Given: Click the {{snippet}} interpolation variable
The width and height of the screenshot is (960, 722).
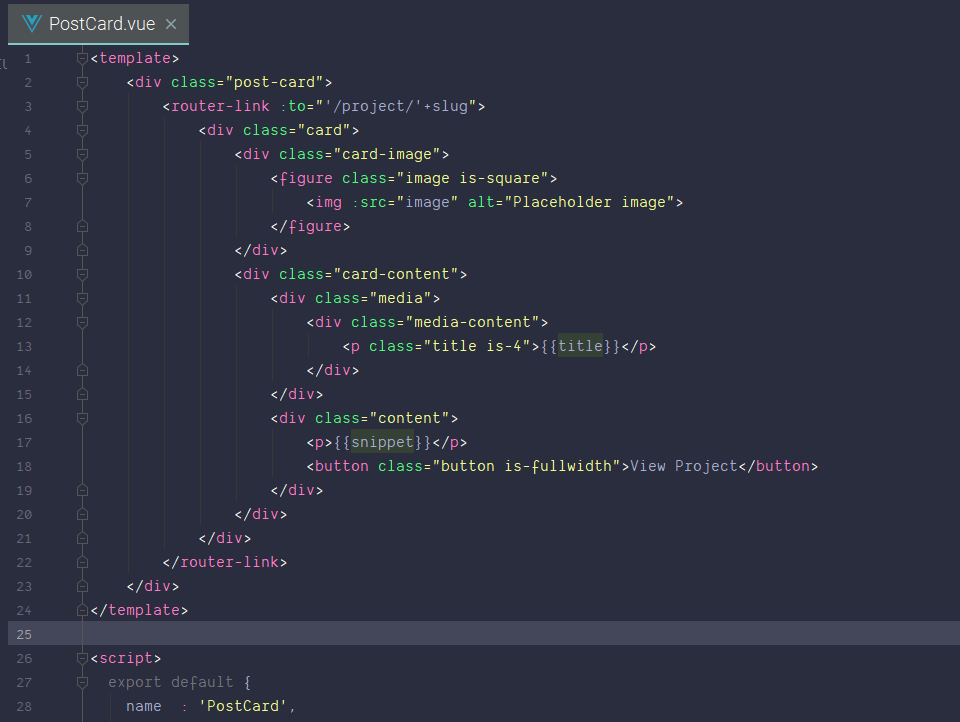Looking at the screenshot, I should pyautogui.click(x=382, y=442).
